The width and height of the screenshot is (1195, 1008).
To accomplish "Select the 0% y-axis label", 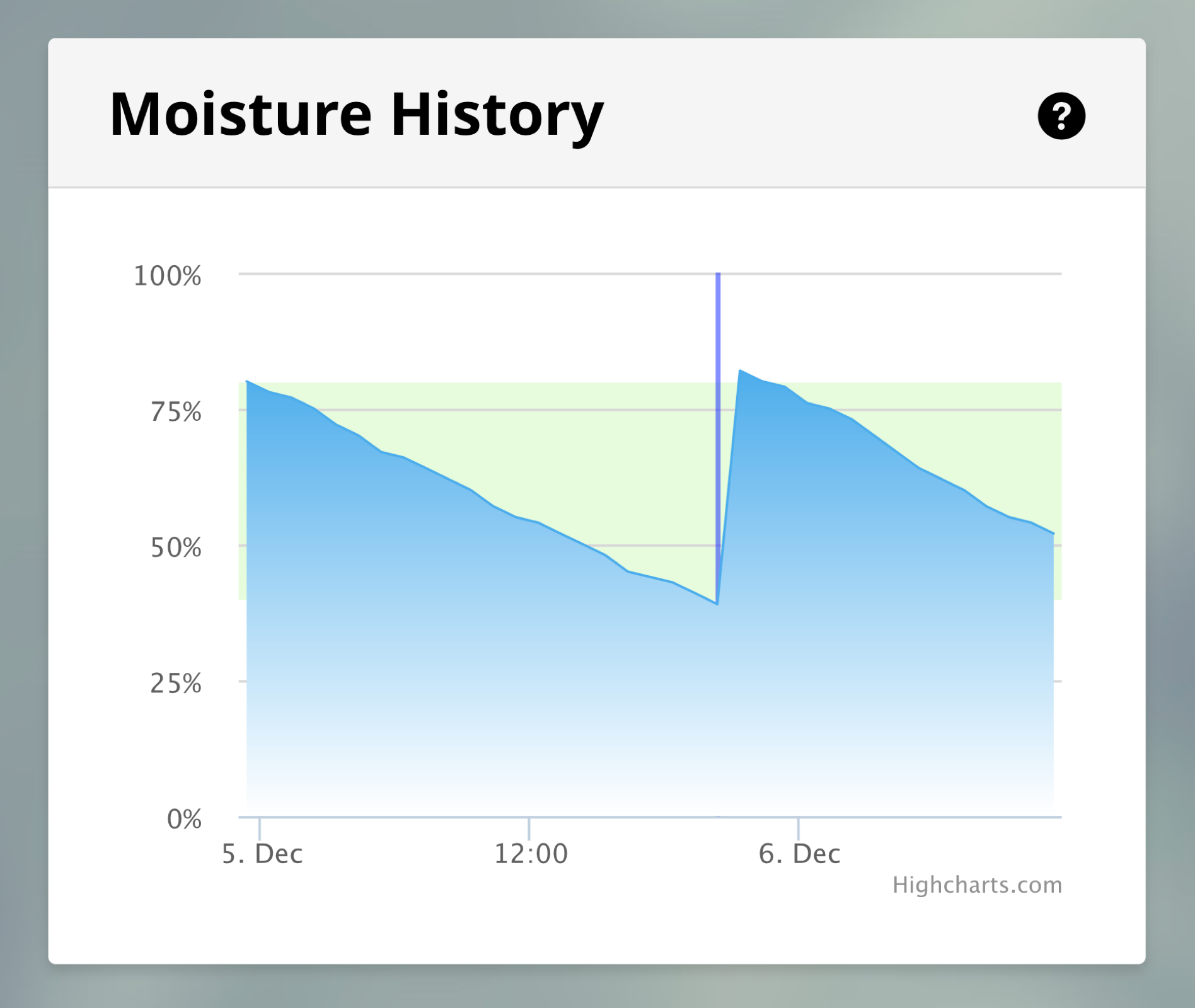I will tap(184, 819).
